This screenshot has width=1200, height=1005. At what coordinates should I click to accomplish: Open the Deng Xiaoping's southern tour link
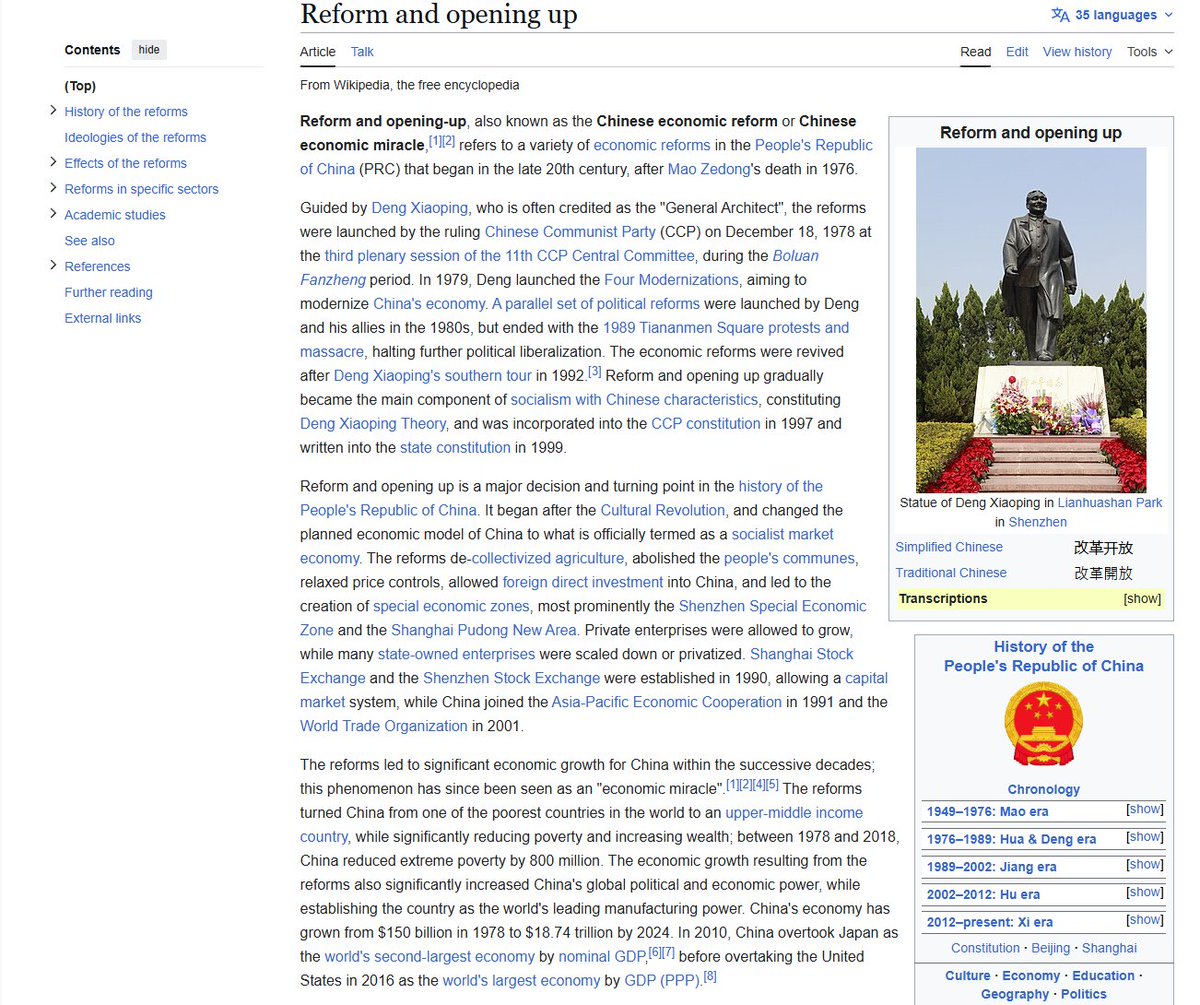tap(432, 376)
